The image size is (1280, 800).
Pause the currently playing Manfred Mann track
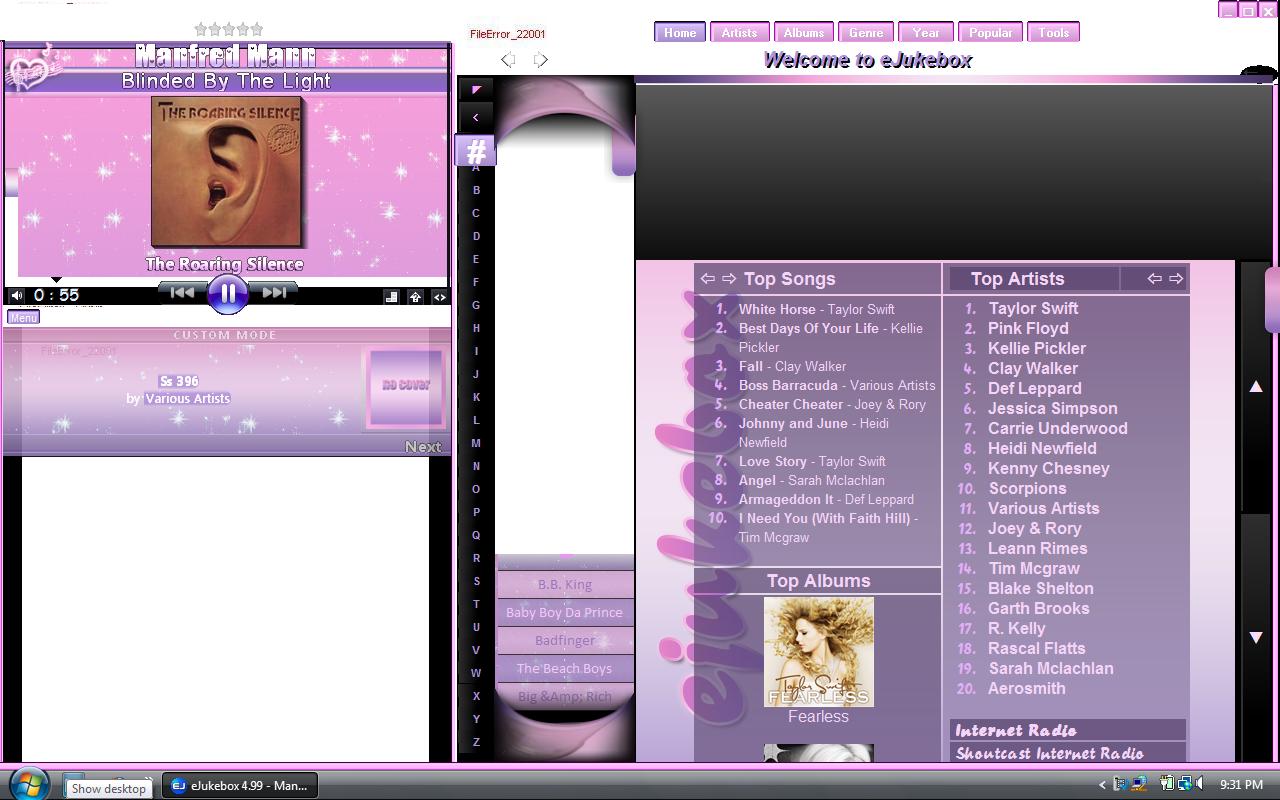227,292
